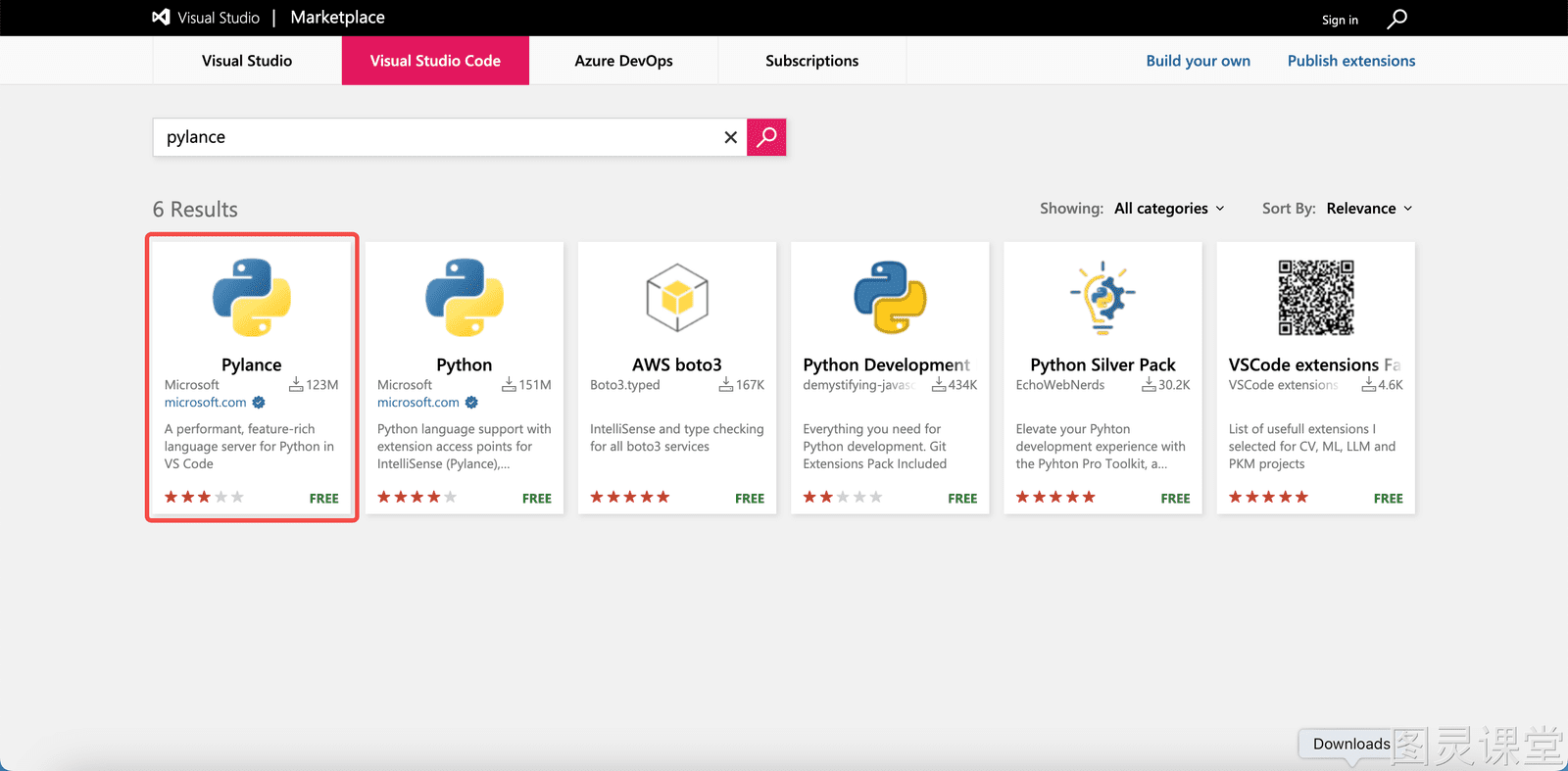This screenshot has height=771, width=1568.
Task: Follow the Publish extensions link
Action: (x=1351, y=61)
